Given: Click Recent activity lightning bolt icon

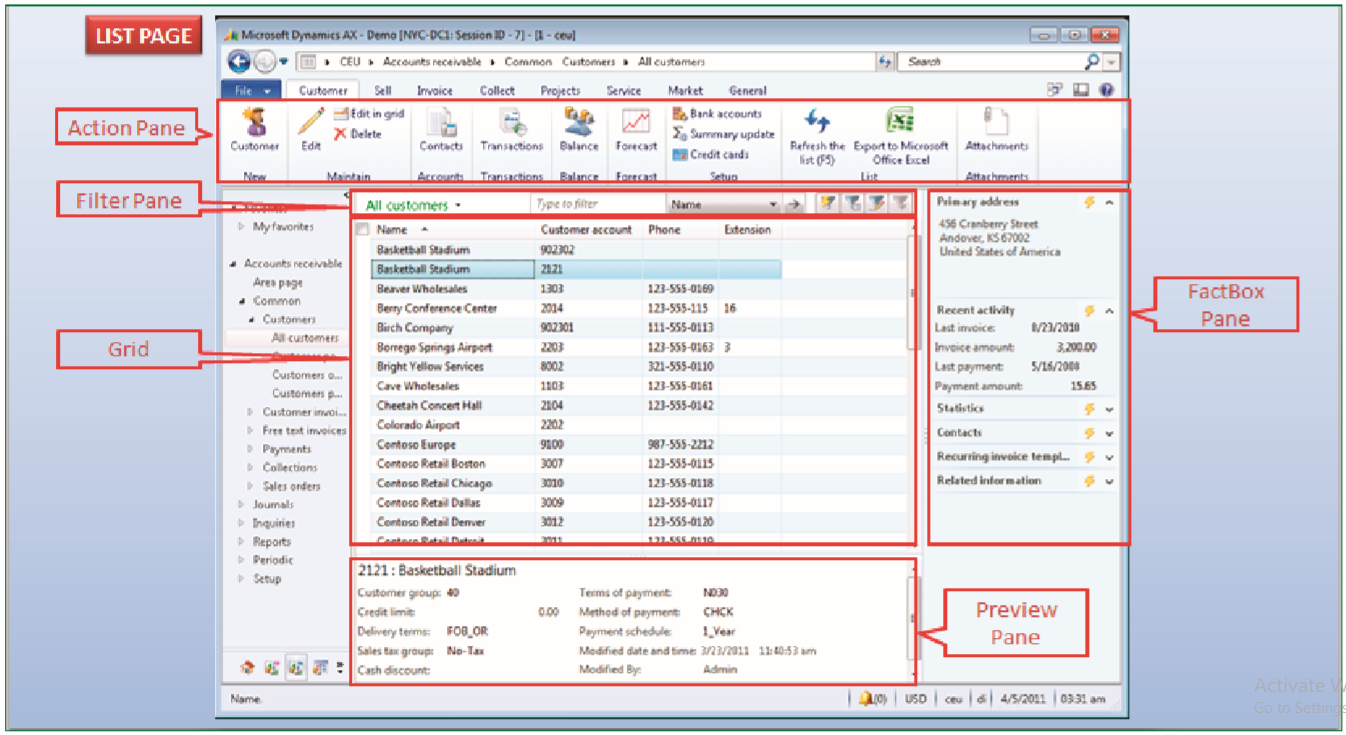Looking at the screenshot, I should (x=1091, y=311).
